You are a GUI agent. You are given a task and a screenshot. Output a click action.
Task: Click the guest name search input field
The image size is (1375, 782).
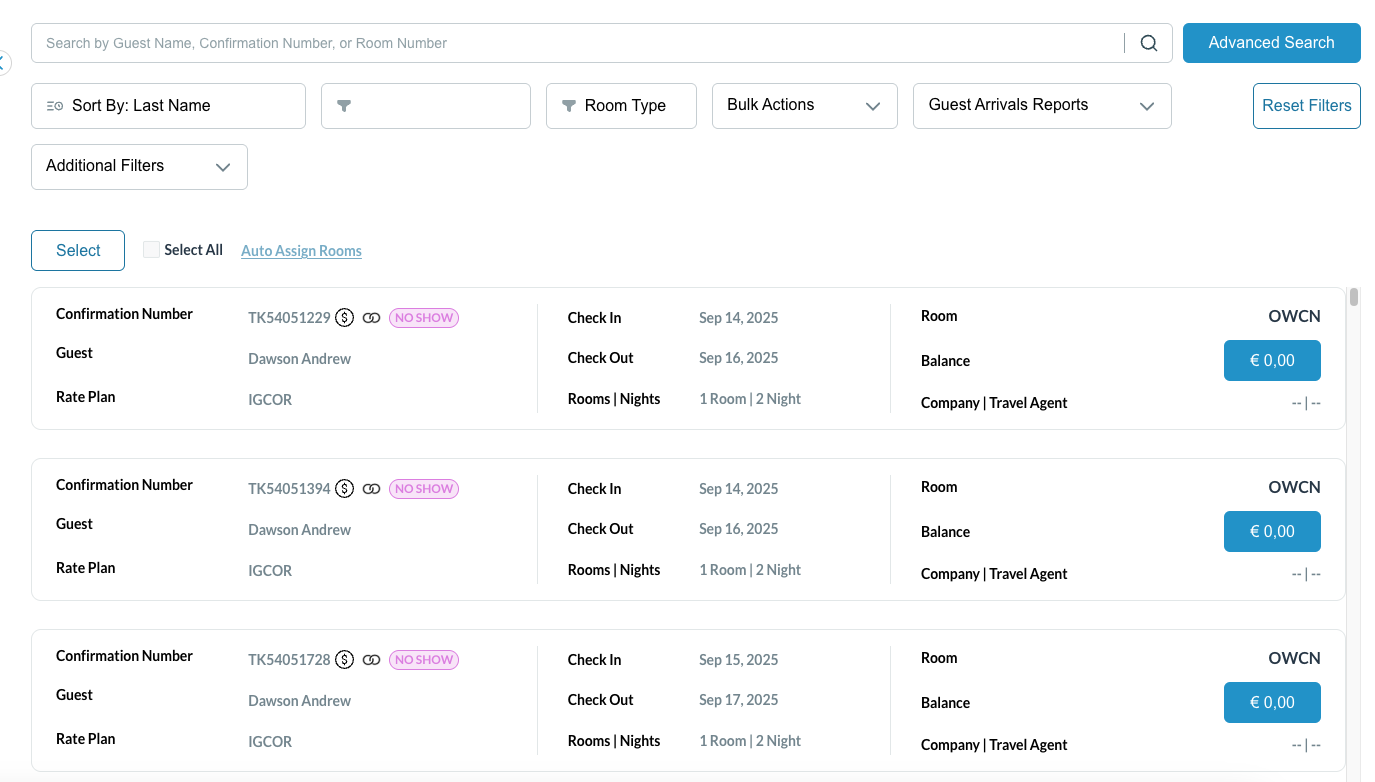point(580,43)
